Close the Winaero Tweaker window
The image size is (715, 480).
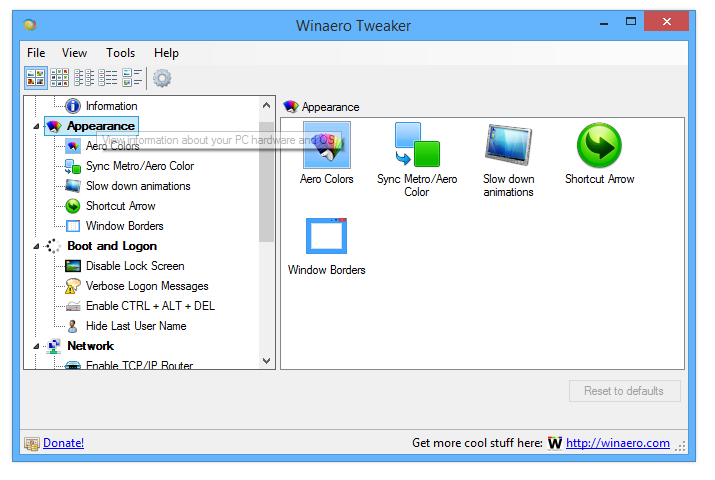click(x=667, y=21)
